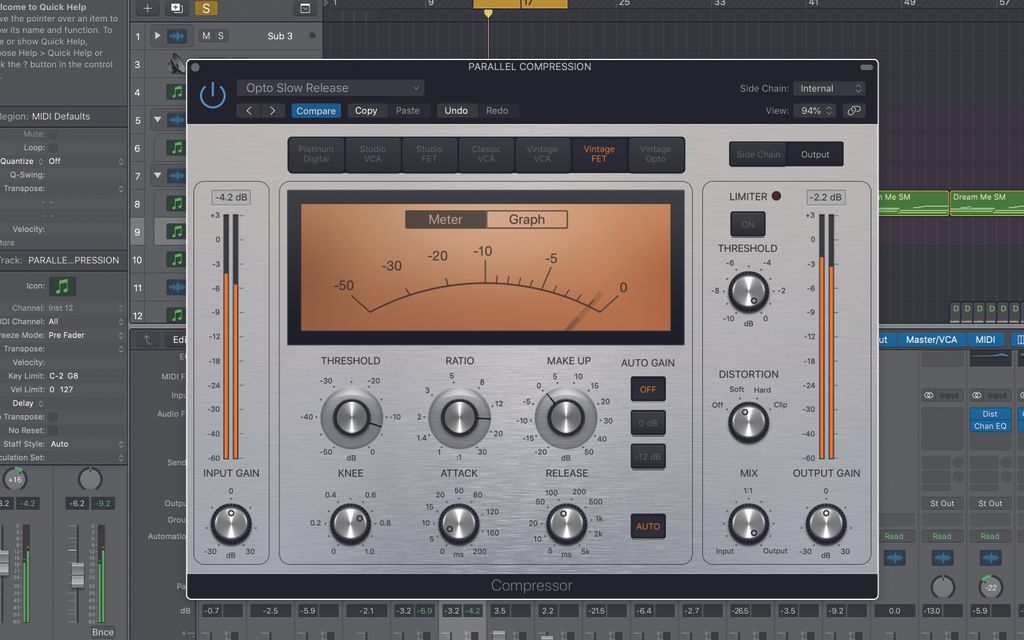Switch to the Graph meter view
Viewport: 1024px width, 640px height.
tap(527, 219)
